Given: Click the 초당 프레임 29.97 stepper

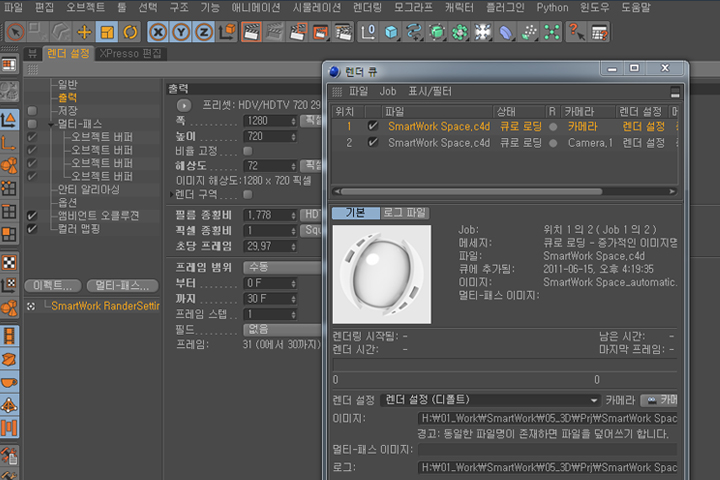Looking at the screenshot, I should 294,247.
